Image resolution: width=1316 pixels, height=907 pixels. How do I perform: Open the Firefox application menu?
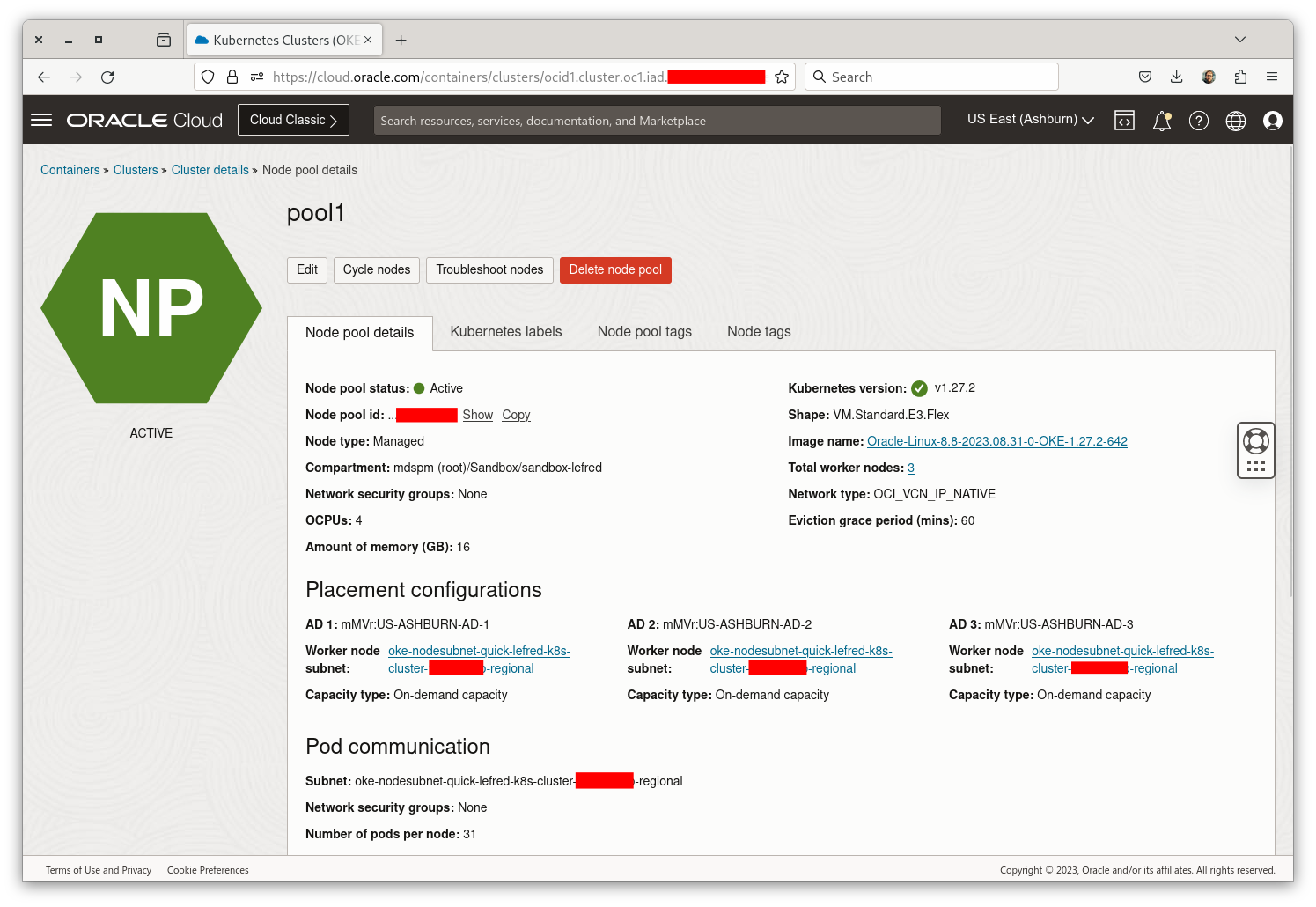point(1272,77)
